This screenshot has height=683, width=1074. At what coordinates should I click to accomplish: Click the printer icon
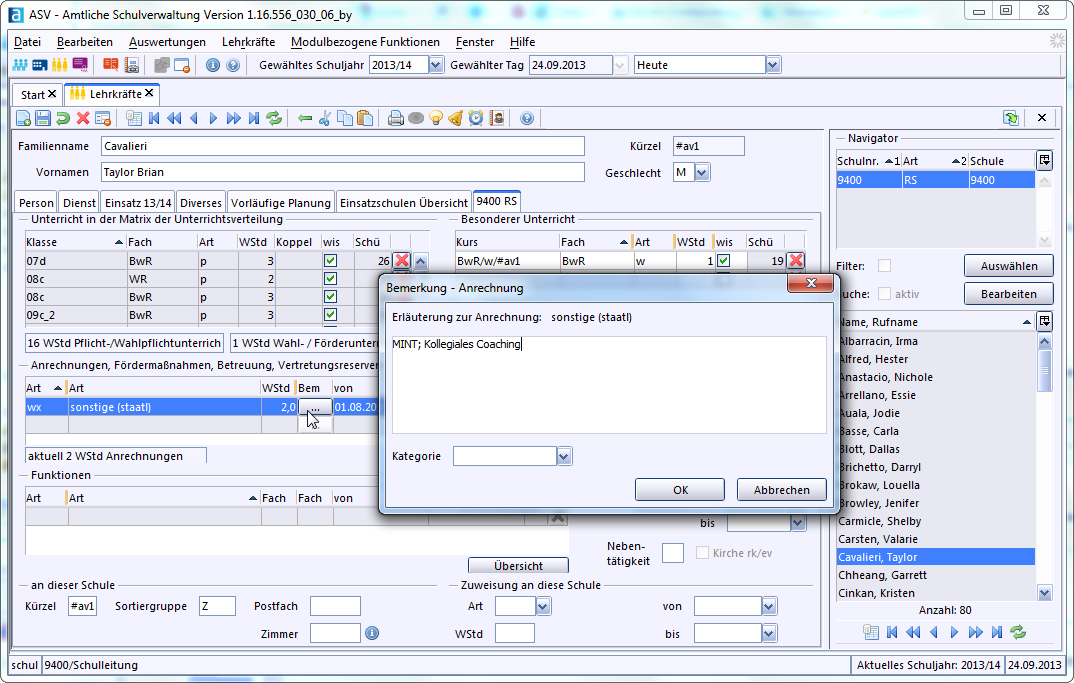click(x=395, y=119)
